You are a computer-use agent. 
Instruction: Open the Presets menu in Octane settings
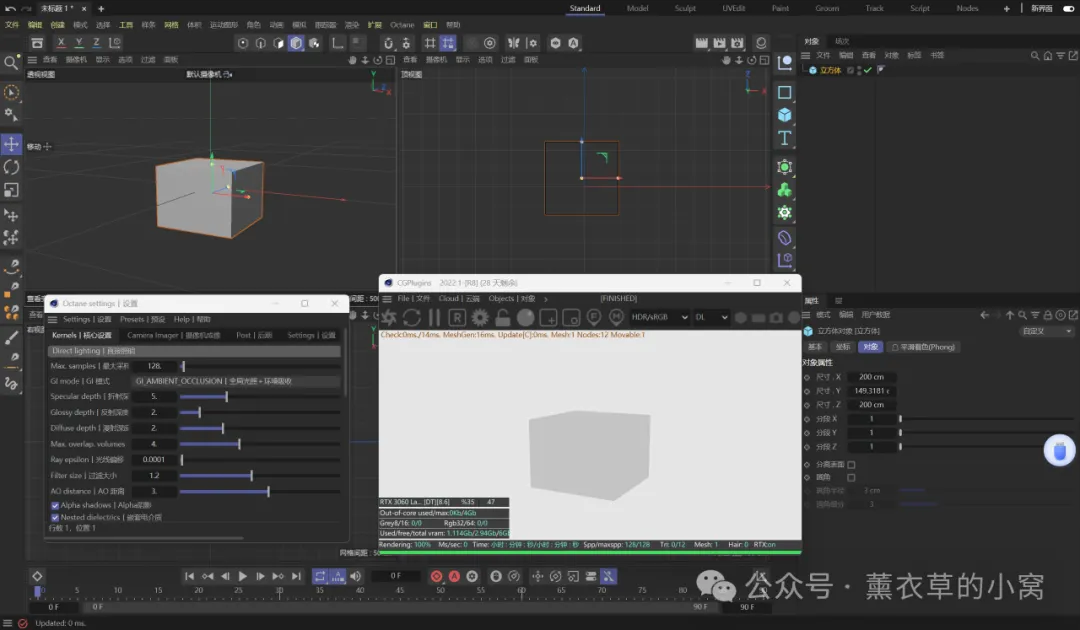click(x=142, y=319)
